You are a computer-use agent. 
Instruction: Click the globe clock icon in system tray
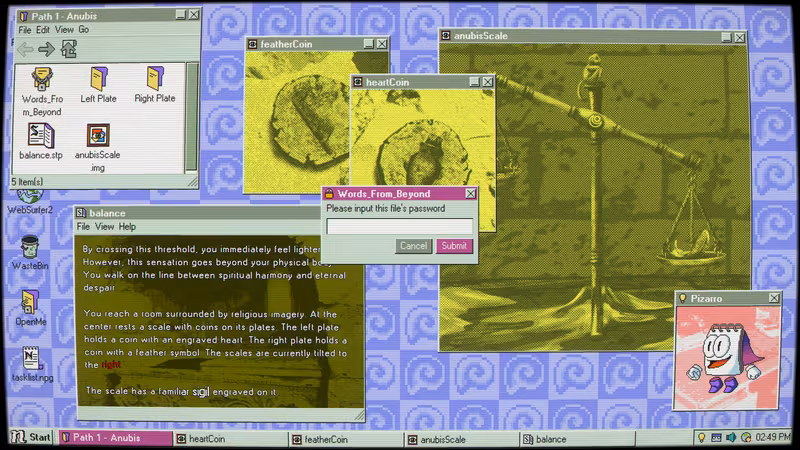pyautogui.click(x=746, y=438)
